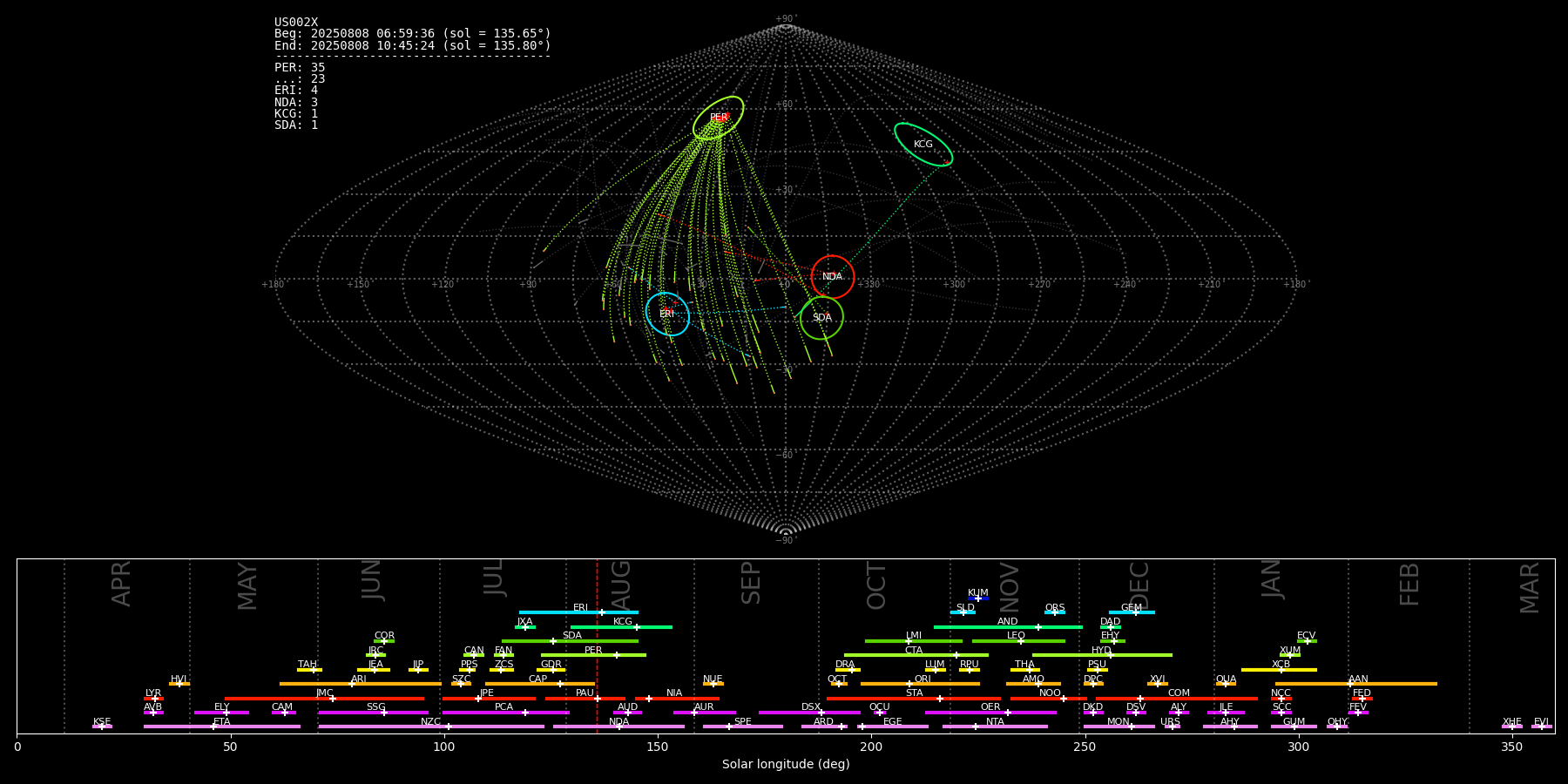
Task: Click the red NDA radiant circle on the map
Action: pyautogui.click(x=833, y=277)
